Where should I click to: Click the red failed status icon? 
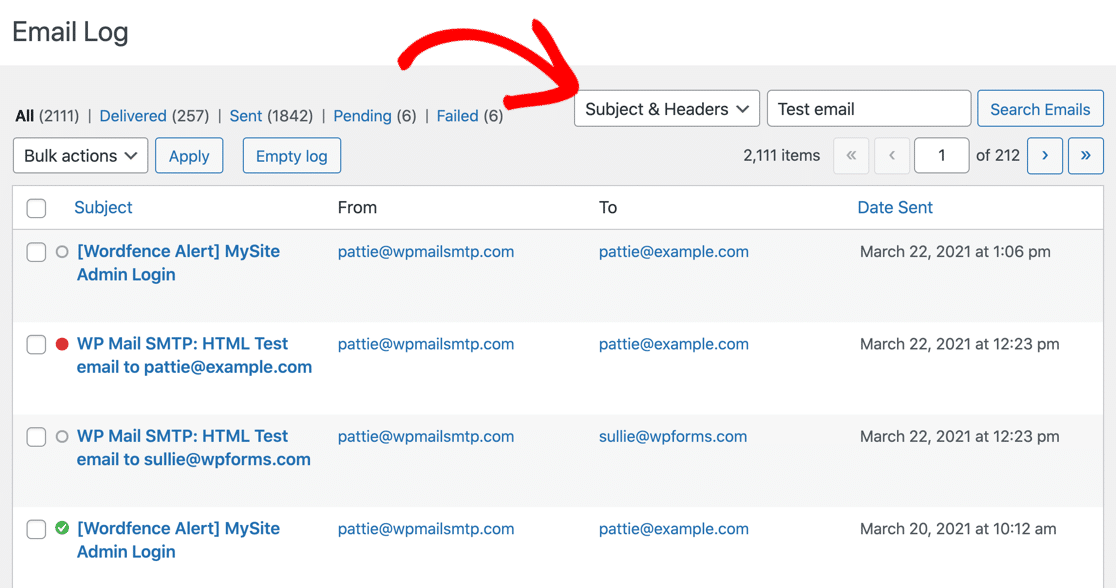pyautogui.click(x=62, y=345)
